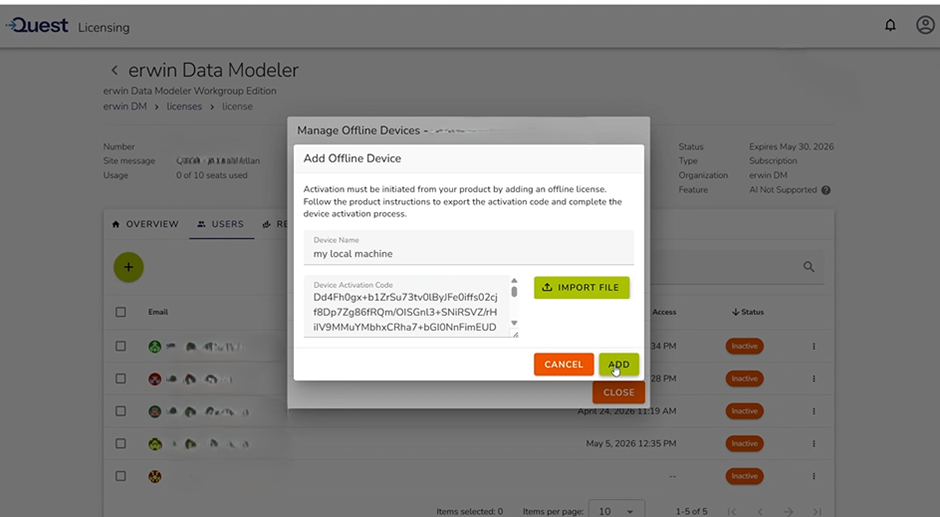Click the Inactive badge in first row
The image size is (940, 517).
(x=744, y=346)
